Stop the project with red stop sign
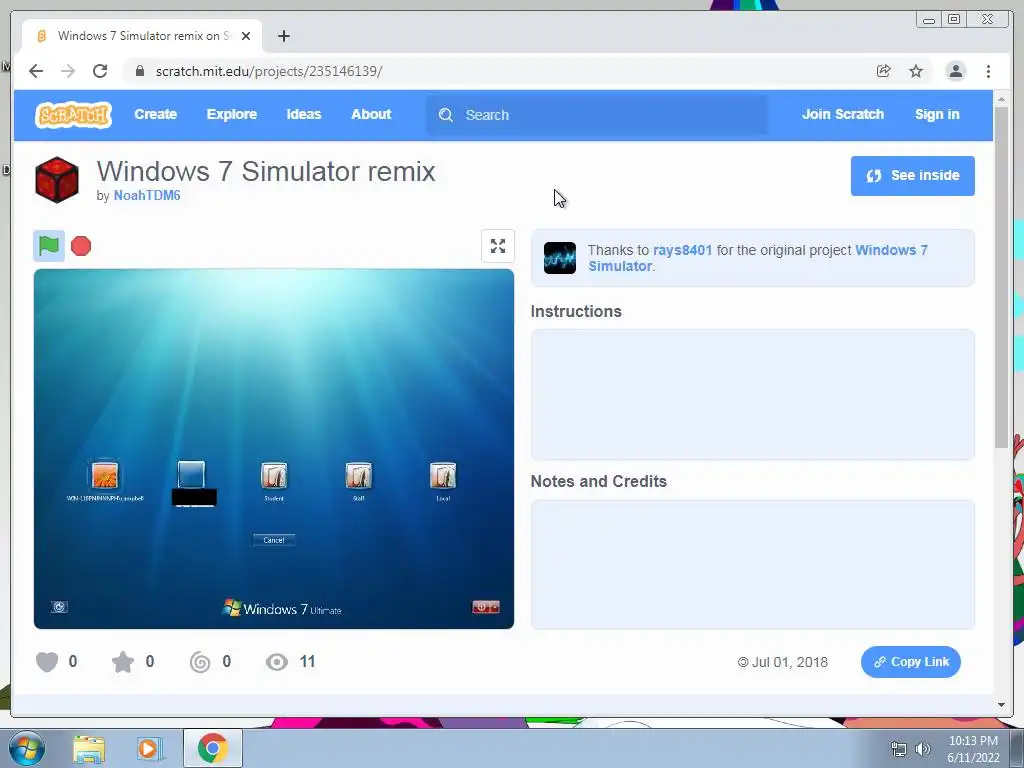 [x=81, y=246]
